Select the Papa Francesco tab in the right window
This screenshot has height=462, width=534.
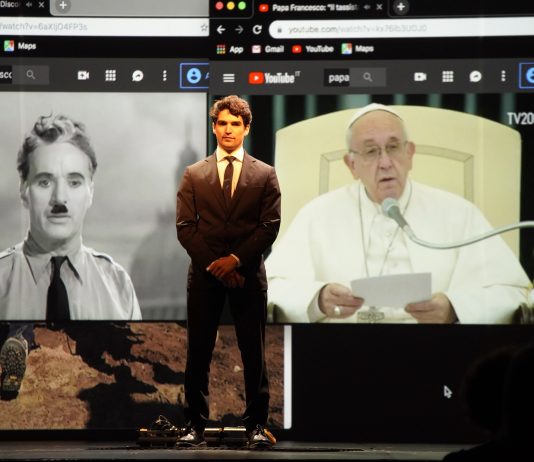321,7
